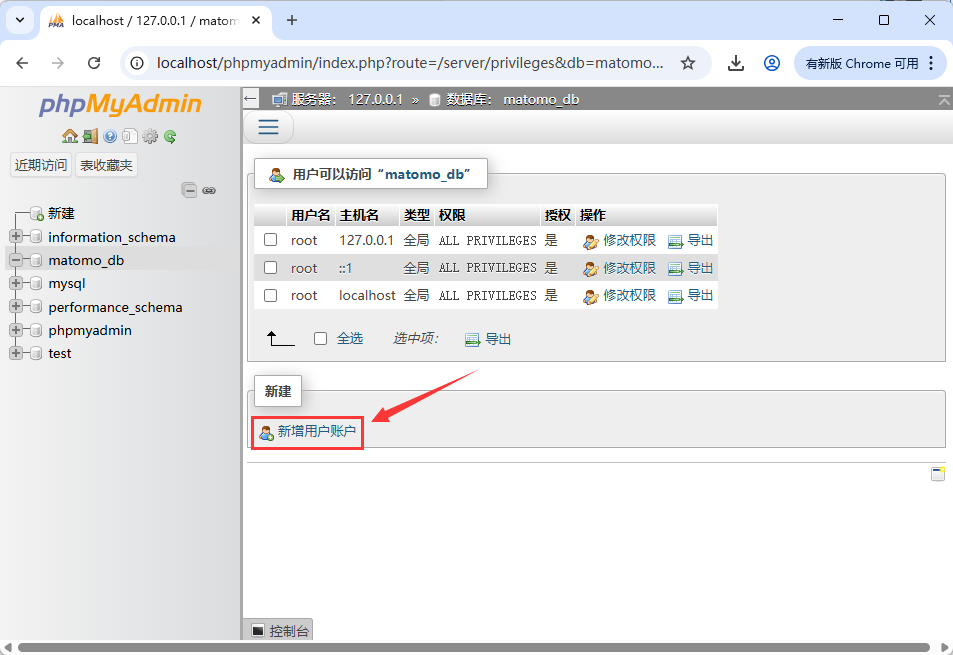Viewport: 953px width, 655px height.
Task: Expand the mysql database
Action: 16,283
